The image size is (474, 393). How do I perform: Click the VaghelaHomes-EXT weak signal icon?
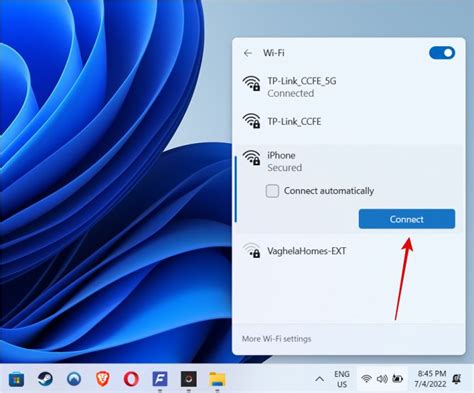point(252,250)
